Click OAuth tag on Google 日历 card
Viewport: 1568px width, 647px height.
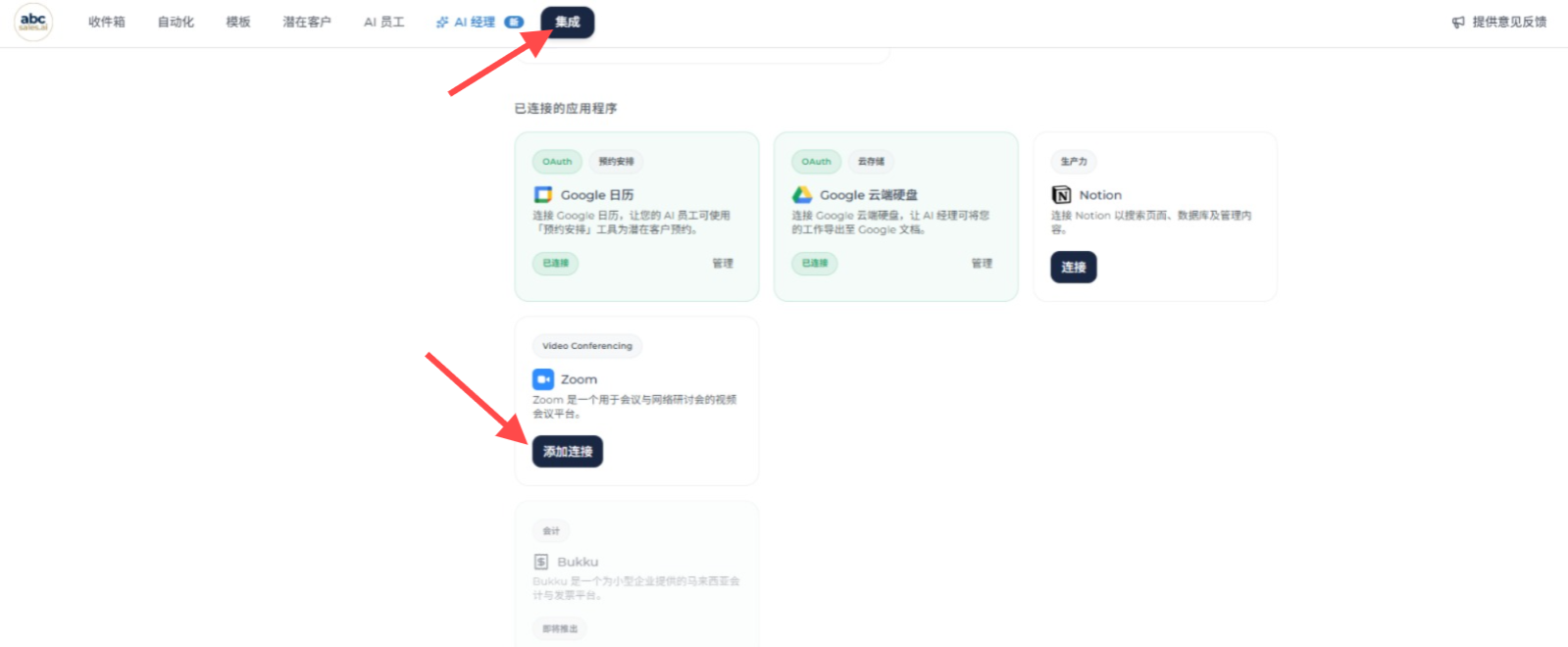[x=557, y=162]
